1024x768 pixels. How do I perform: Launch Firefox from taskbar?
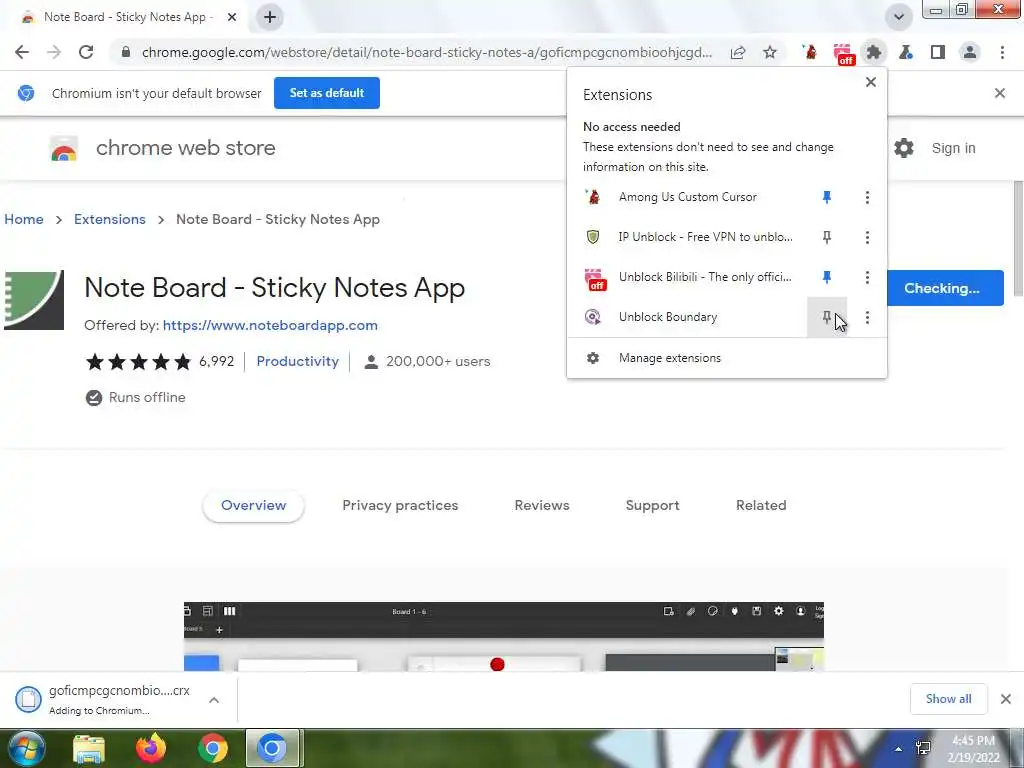(151, 748)
